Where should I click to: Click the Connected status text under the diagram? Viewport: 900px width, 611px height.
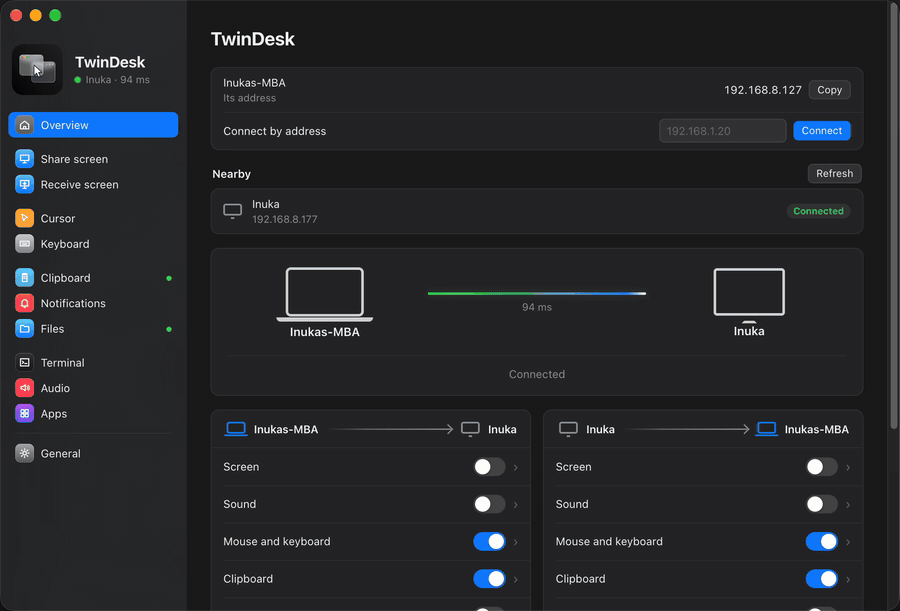537,374
